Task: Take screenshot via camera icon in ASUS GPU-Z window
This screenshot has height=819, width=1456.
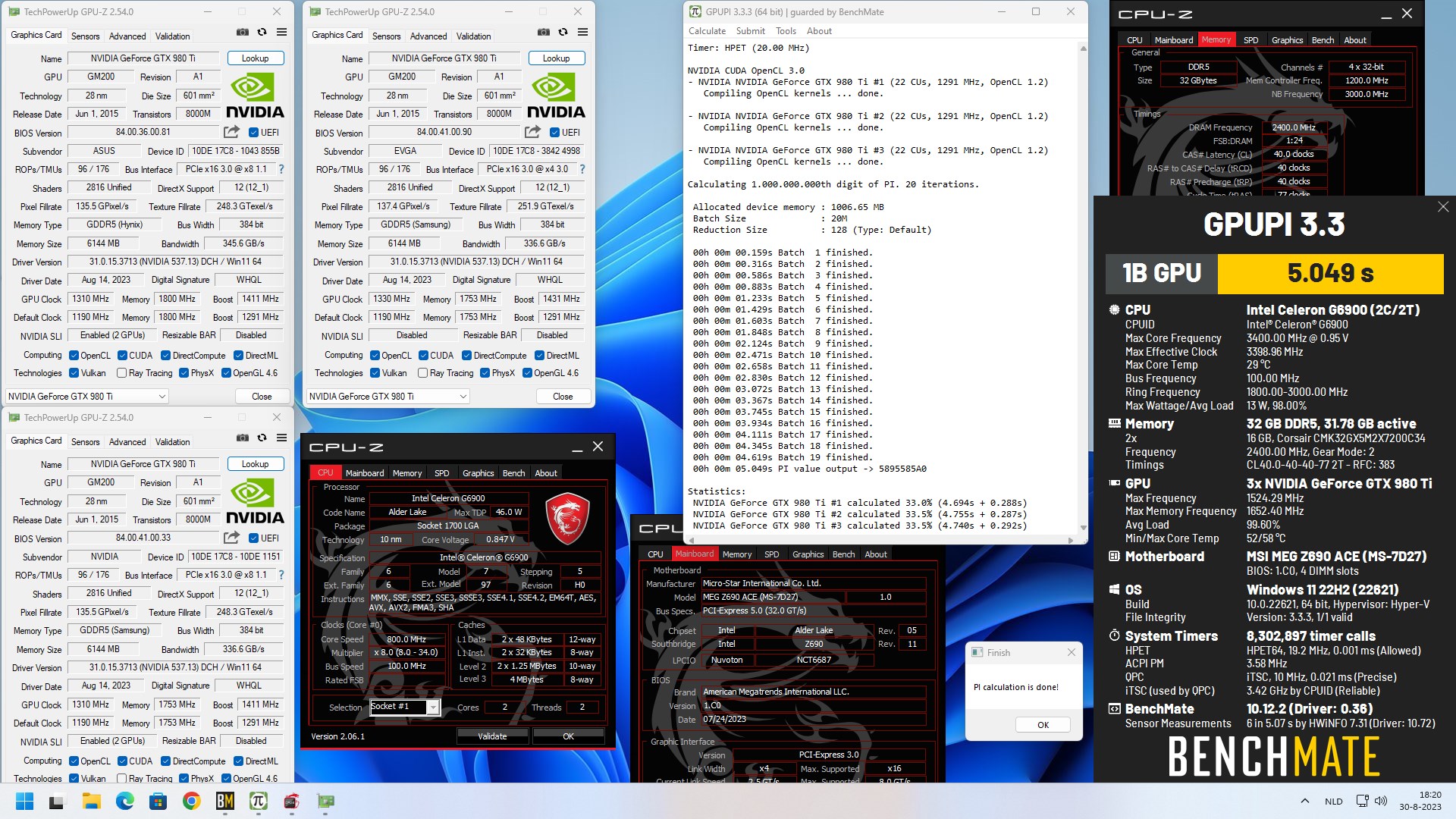Action: tap(242, 33)
